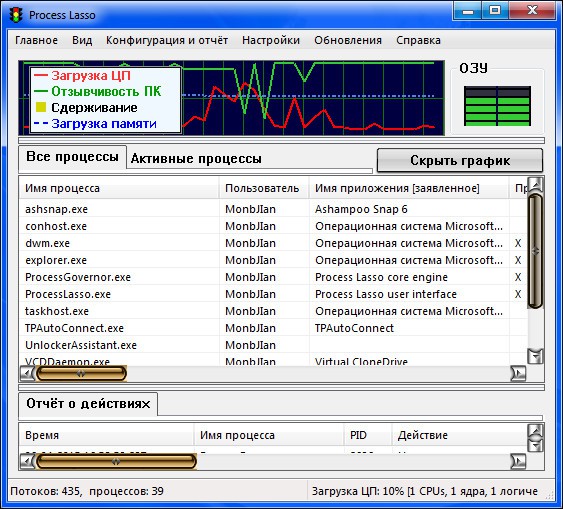Click process list scroll left arrow
This screenshot has width=563, height=509.
[27, 373]
